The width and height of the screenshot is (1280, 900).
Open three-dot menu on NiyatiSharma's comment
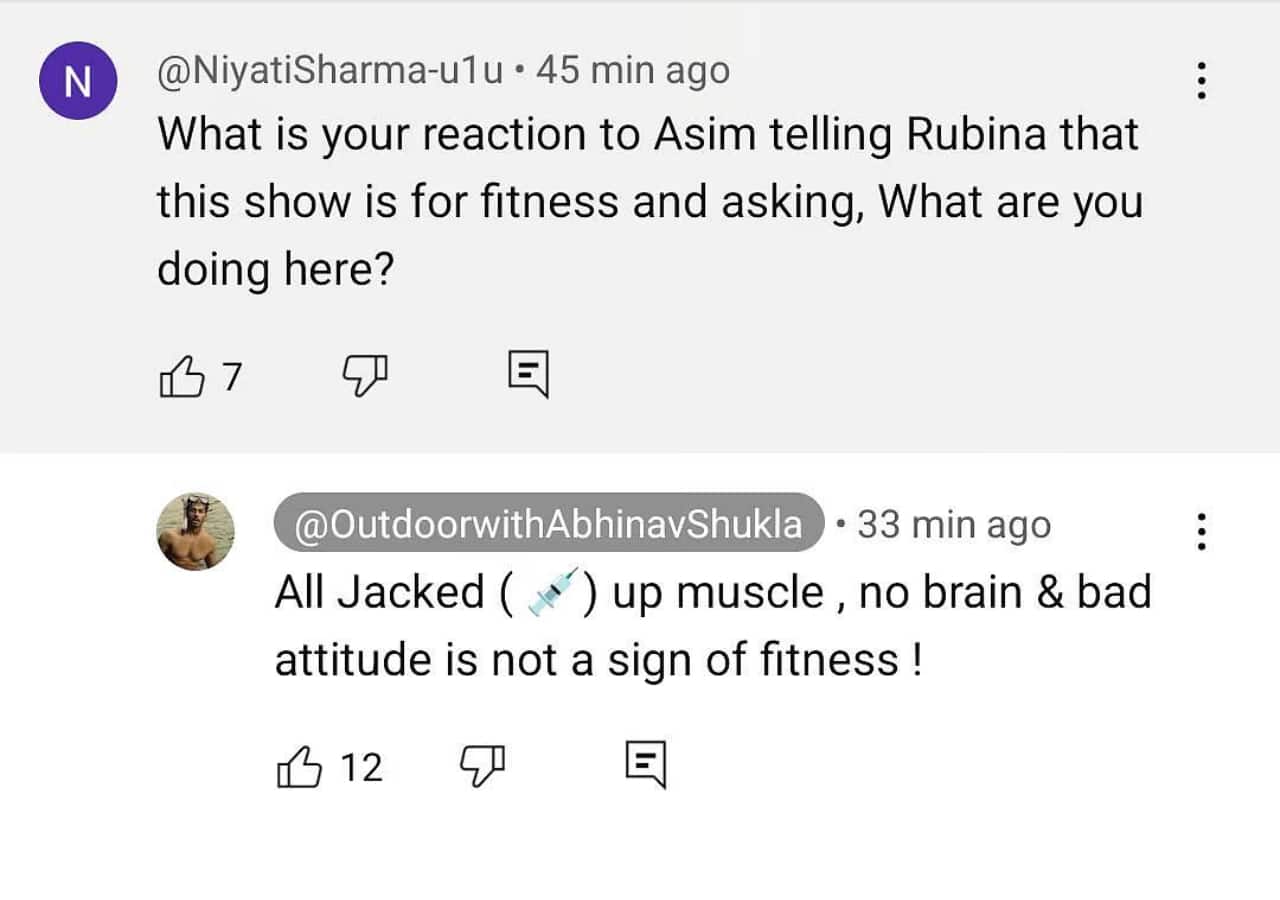tap(1203, 80)
